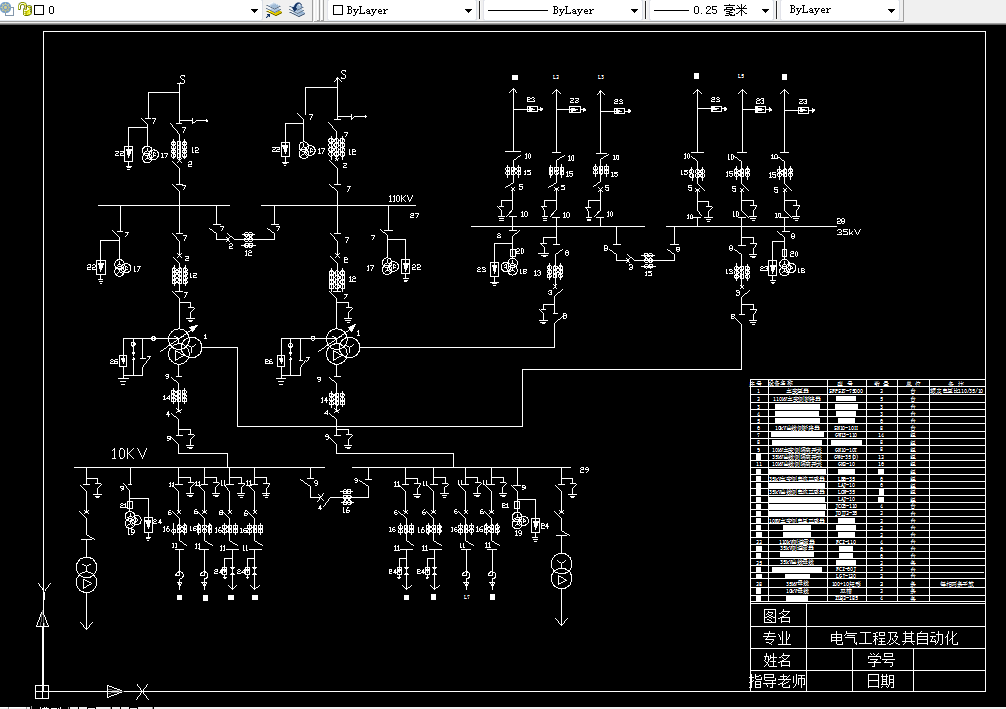Image resolution: width=1006 pixels, height=709 pixels.
Task: Click the layer 0 color square
Action: 38,10
